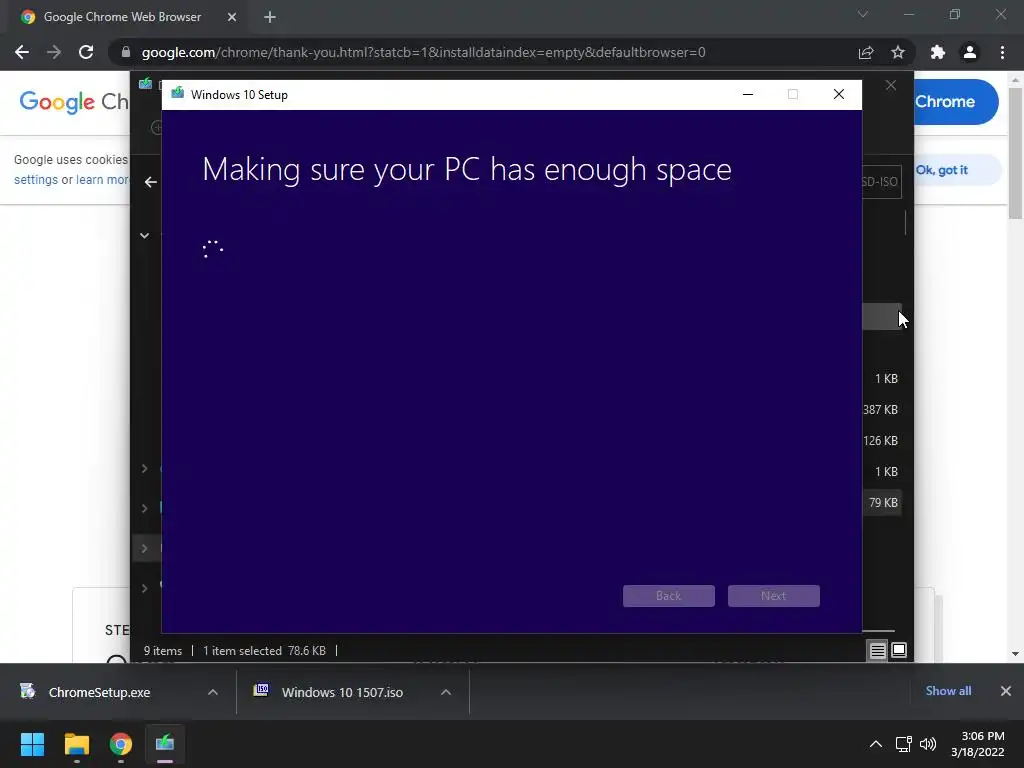Open a new Chrome tab

(x=270, y=17)
